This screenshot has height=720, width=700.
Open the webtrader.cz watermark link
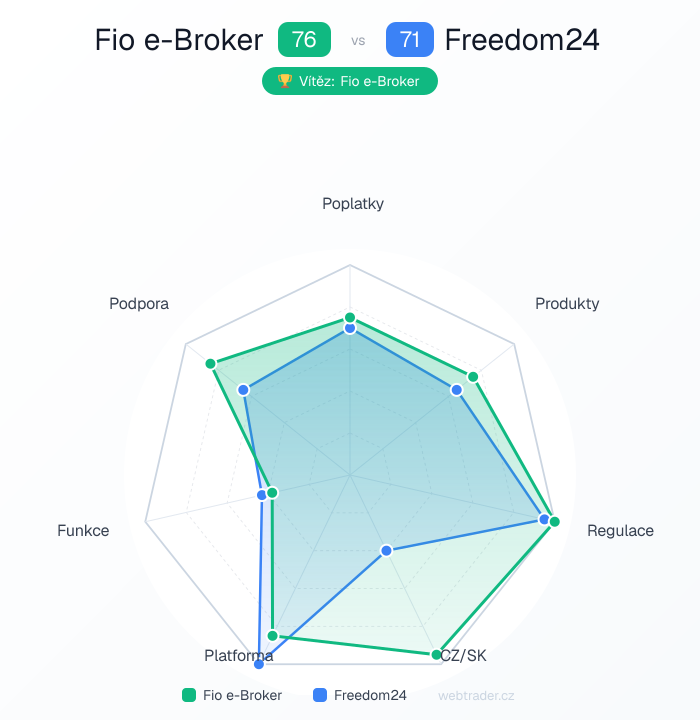click(476, 695)
